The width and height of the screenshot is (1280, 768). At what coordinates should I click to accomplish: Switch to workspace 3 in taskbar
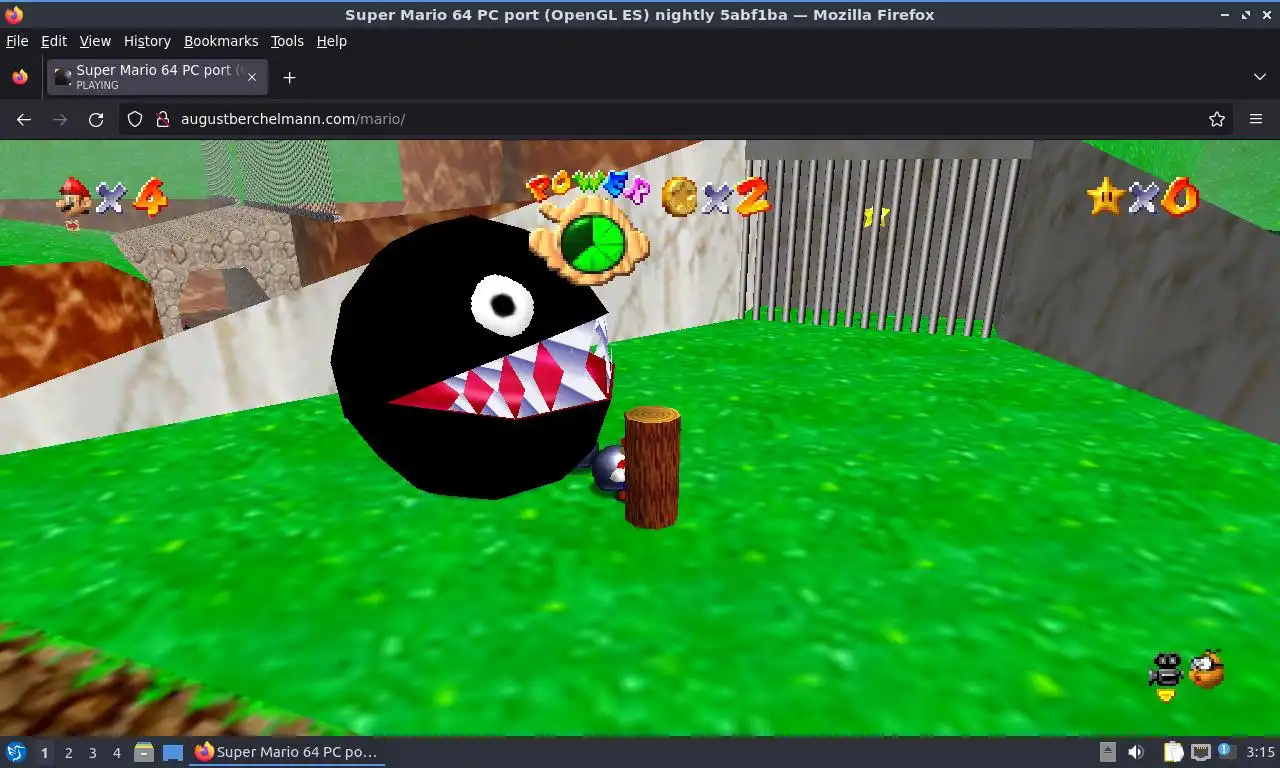point(92,753)
